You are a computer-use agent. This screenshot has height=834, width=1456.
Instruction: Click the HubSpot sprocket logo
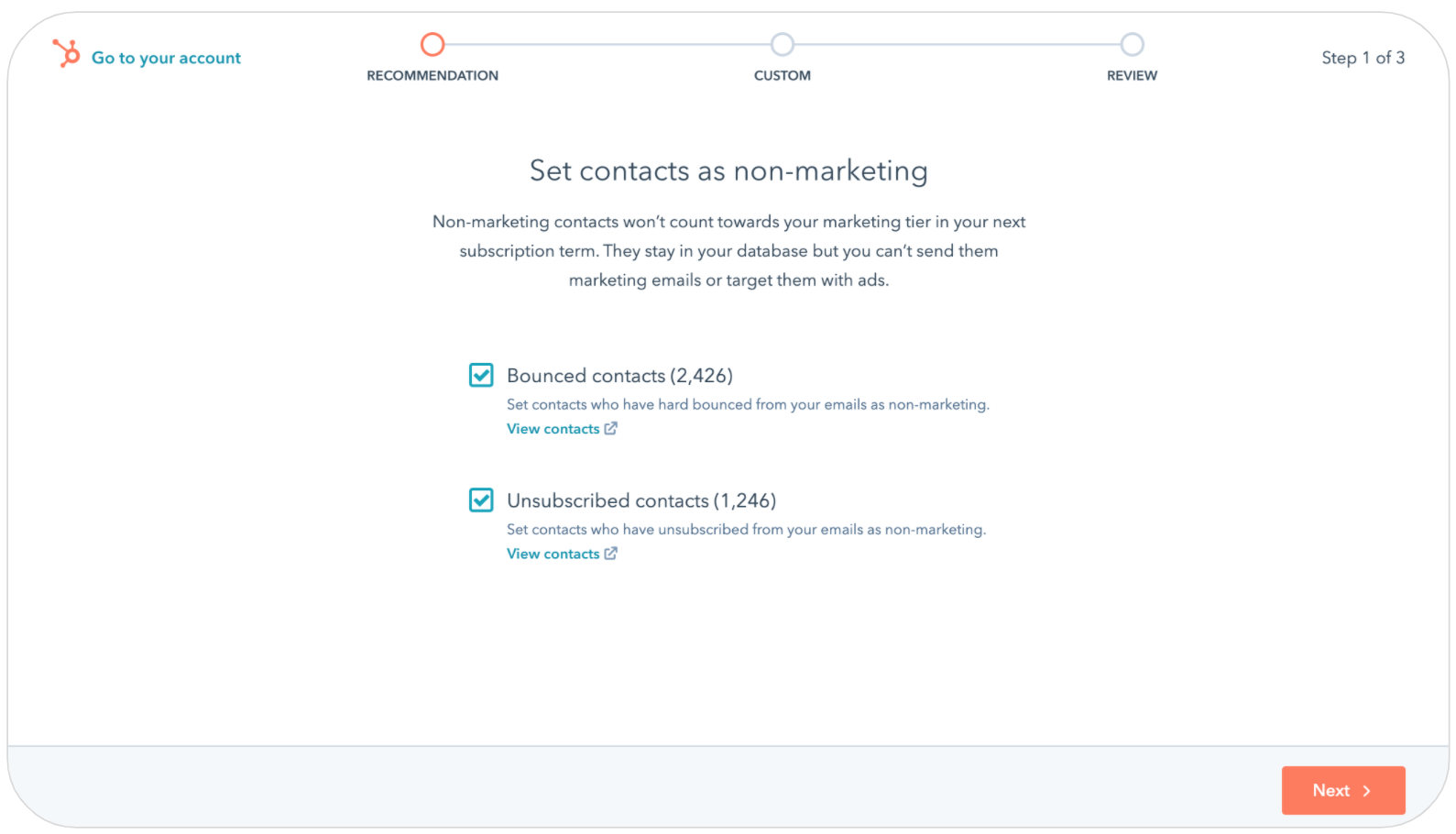pyautogui.click(x=66, y=54)
